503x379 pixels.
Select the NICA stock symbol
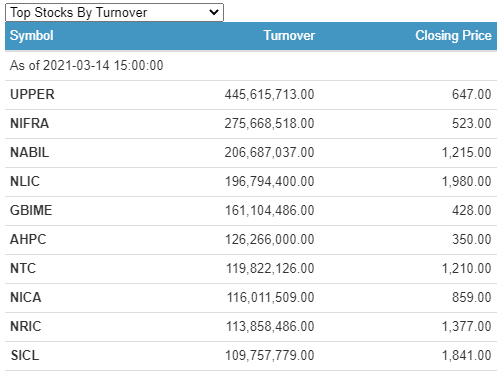[26, 297]
